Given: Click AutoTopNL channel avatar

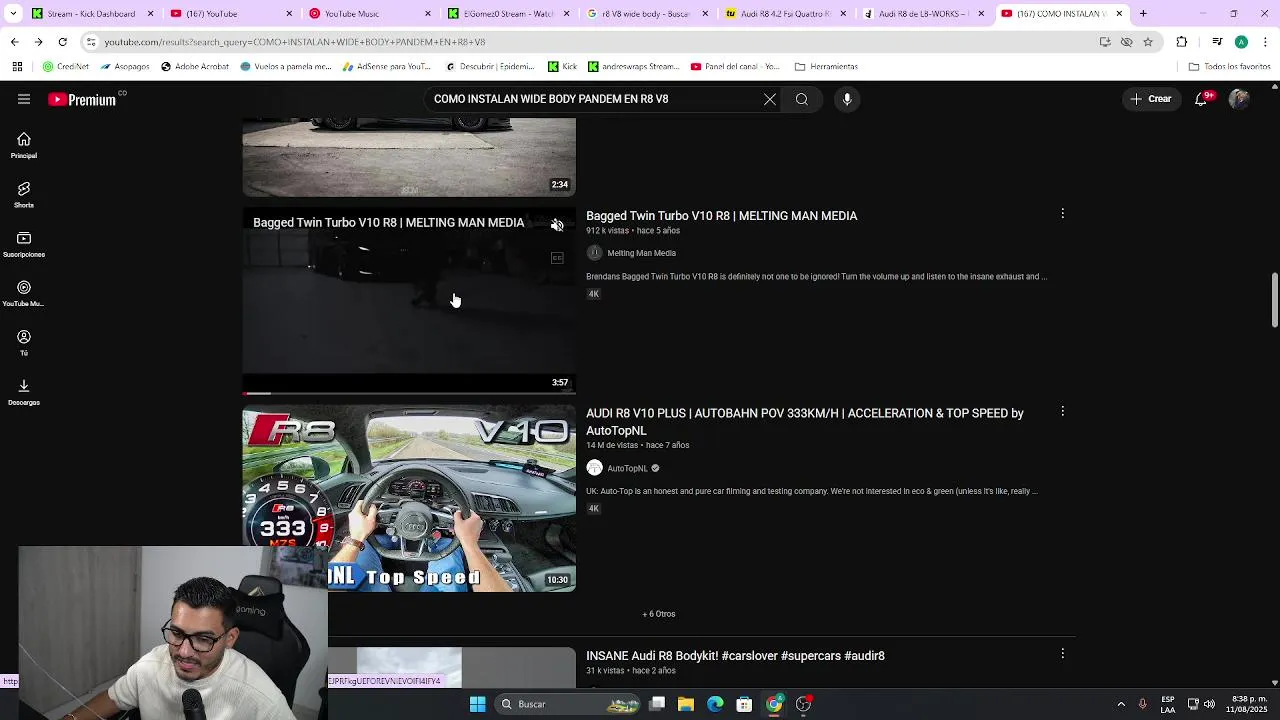Looking at the screenshot, I should click(594, 468).
